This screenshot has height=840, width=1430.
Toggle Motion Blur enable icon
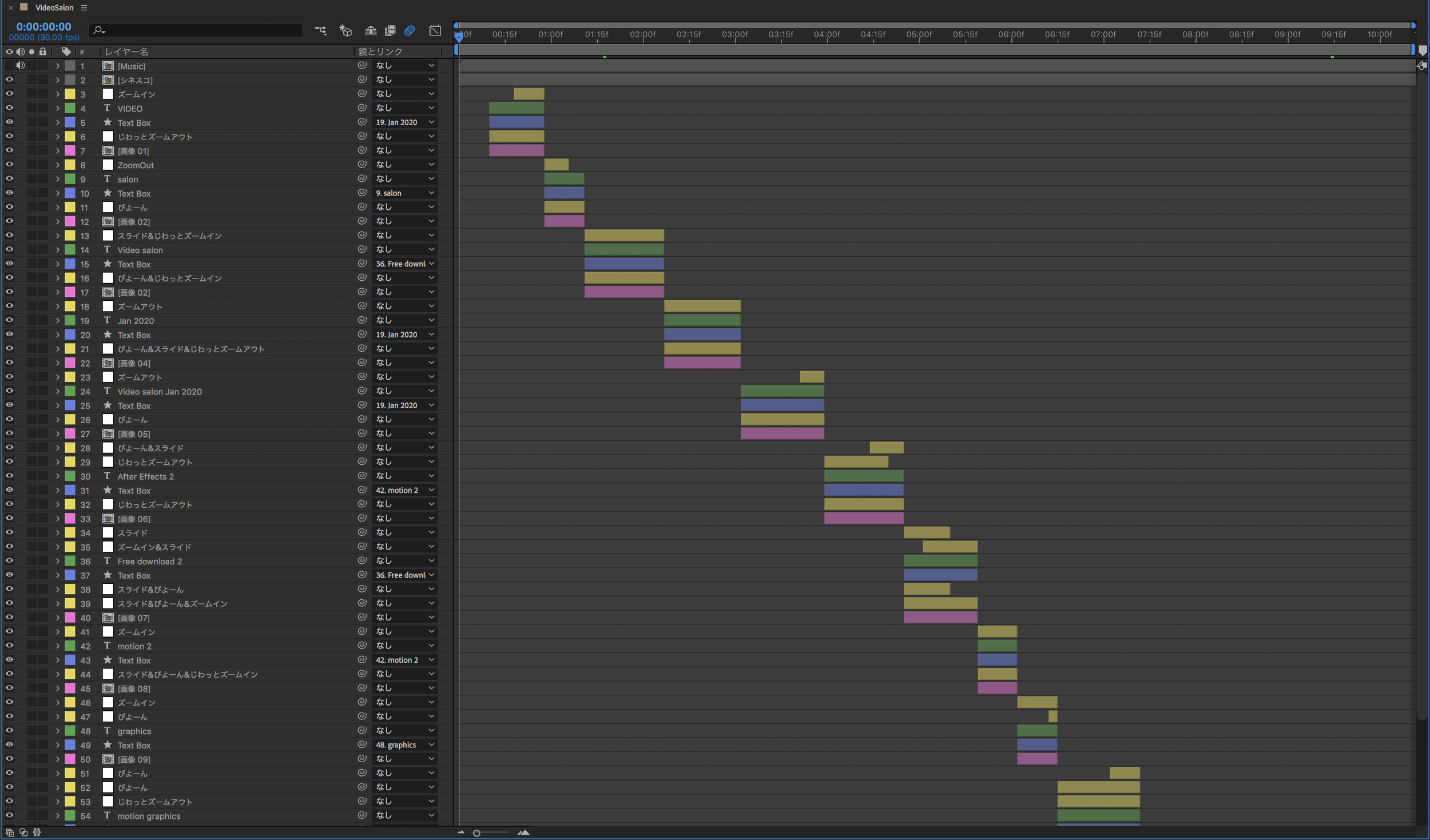click(x=410, y=30)
